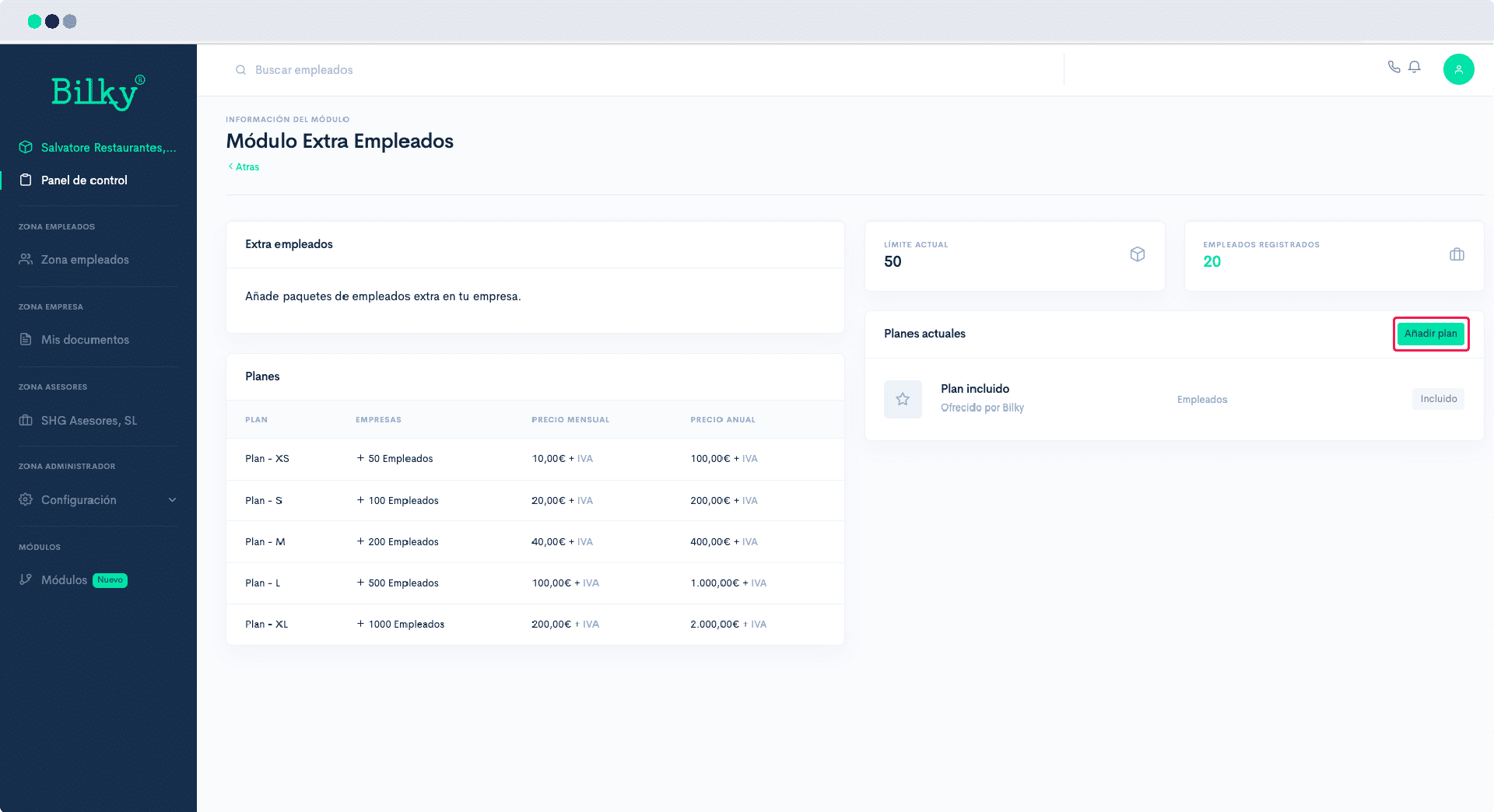Screen dimensions: 1494x812
Task: Click the green window control dot
Action: tap(34, 21)
